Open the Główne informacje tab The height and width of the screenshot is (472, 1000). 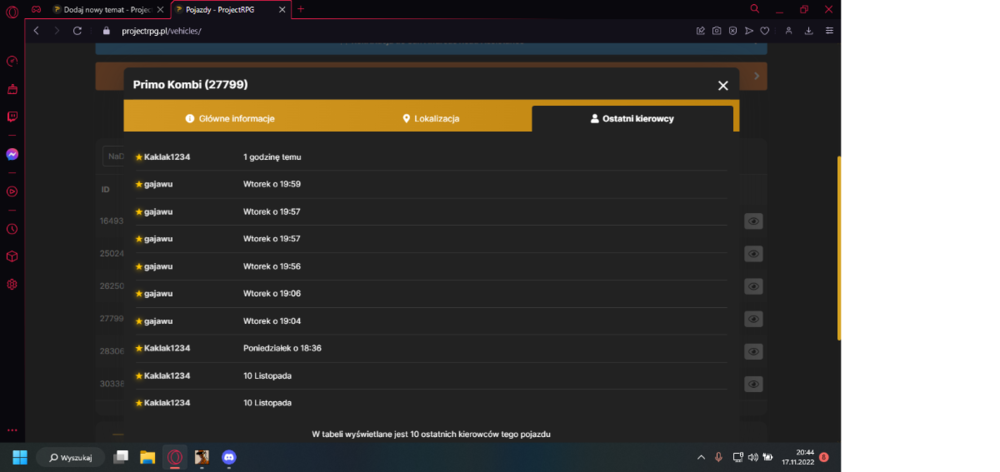tap(230, 119)
